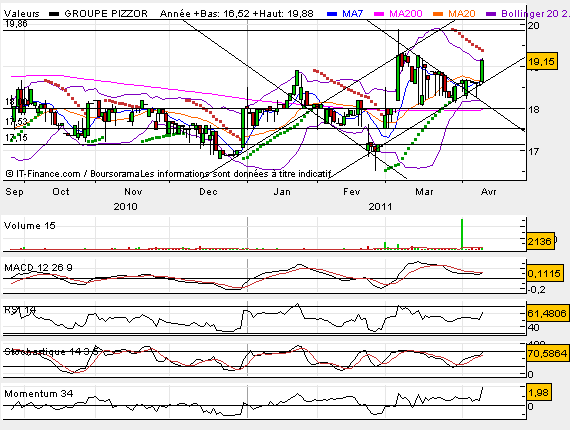Select the GROUPE PIZZOR legend label
The image size is (570, 430).
[106, 14]
